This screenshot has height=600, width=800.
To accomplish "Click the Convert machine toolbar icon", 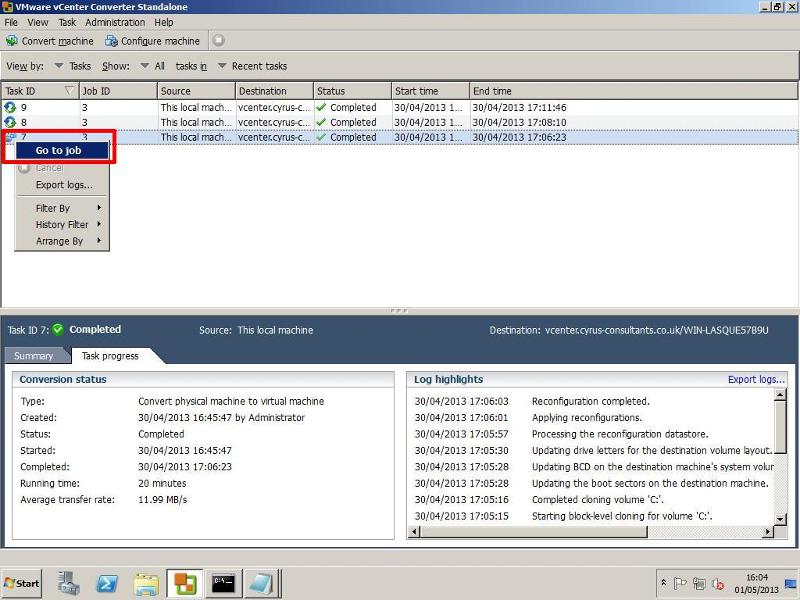I will click(x=11, y=41).
